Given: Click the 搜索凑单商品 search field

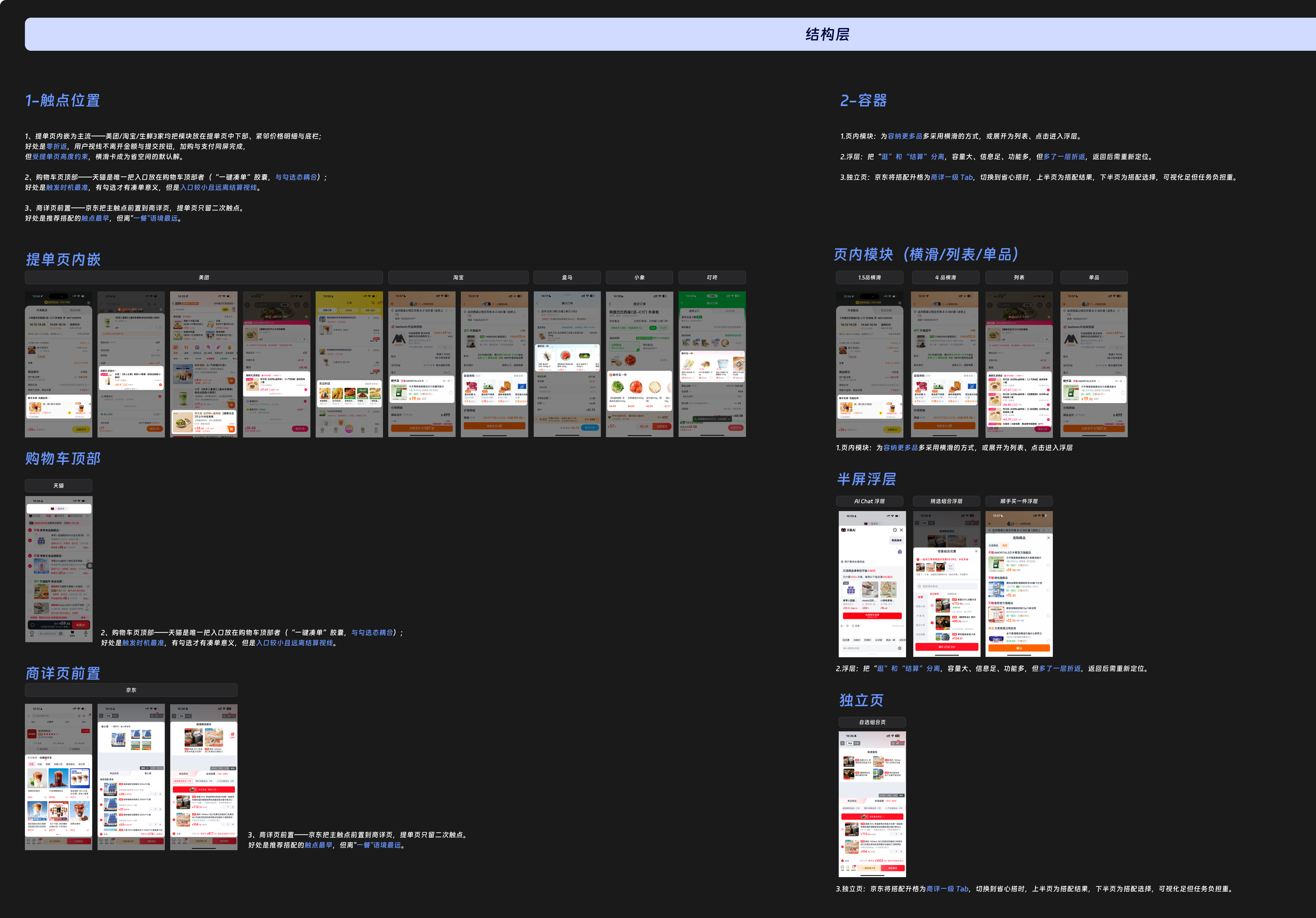Looking at the screenshot, I should point(947,586).
